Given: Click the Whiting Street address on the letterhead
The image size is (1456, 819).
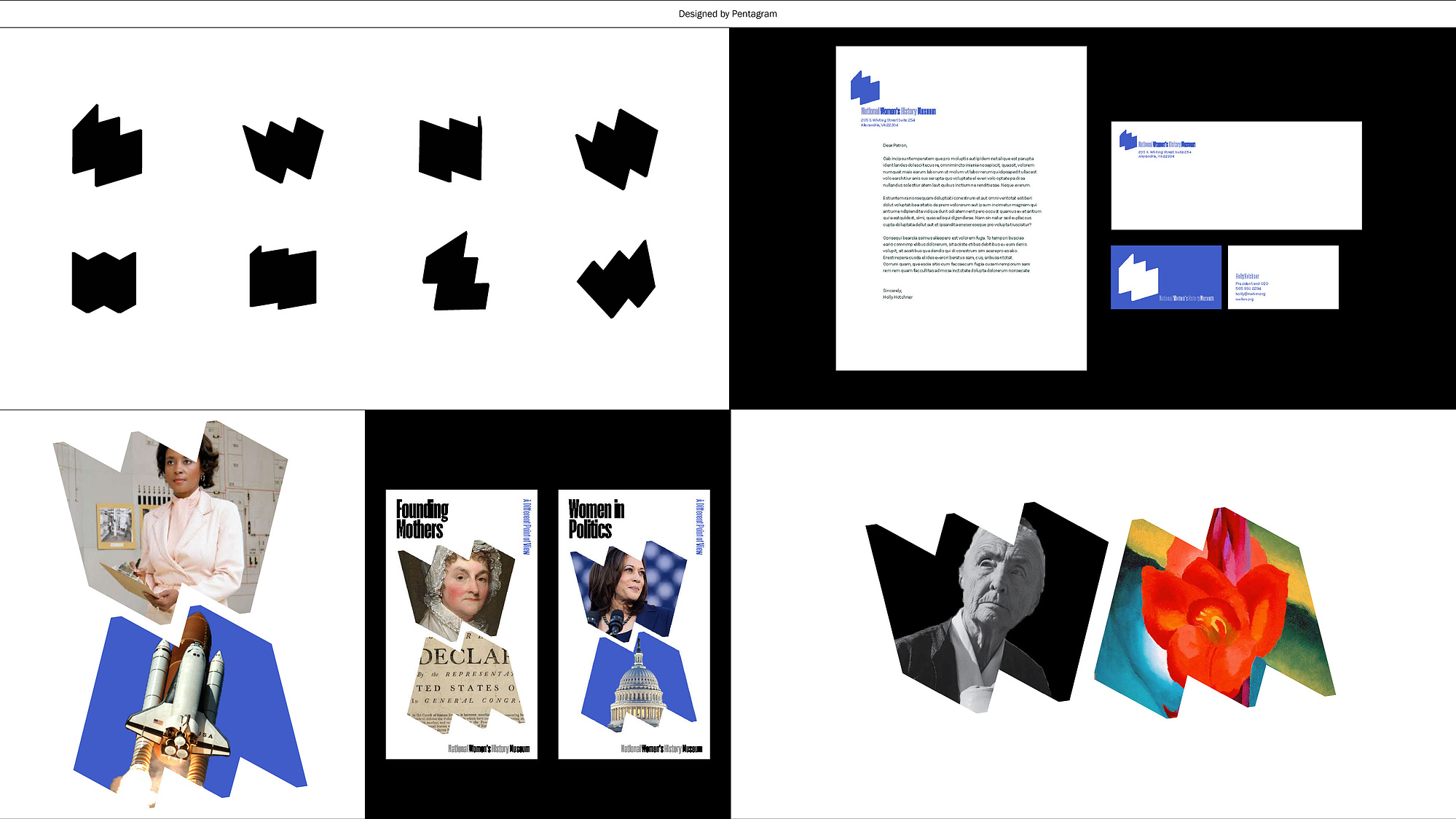Looking at the screenshot, I should [x=888, y=122].
